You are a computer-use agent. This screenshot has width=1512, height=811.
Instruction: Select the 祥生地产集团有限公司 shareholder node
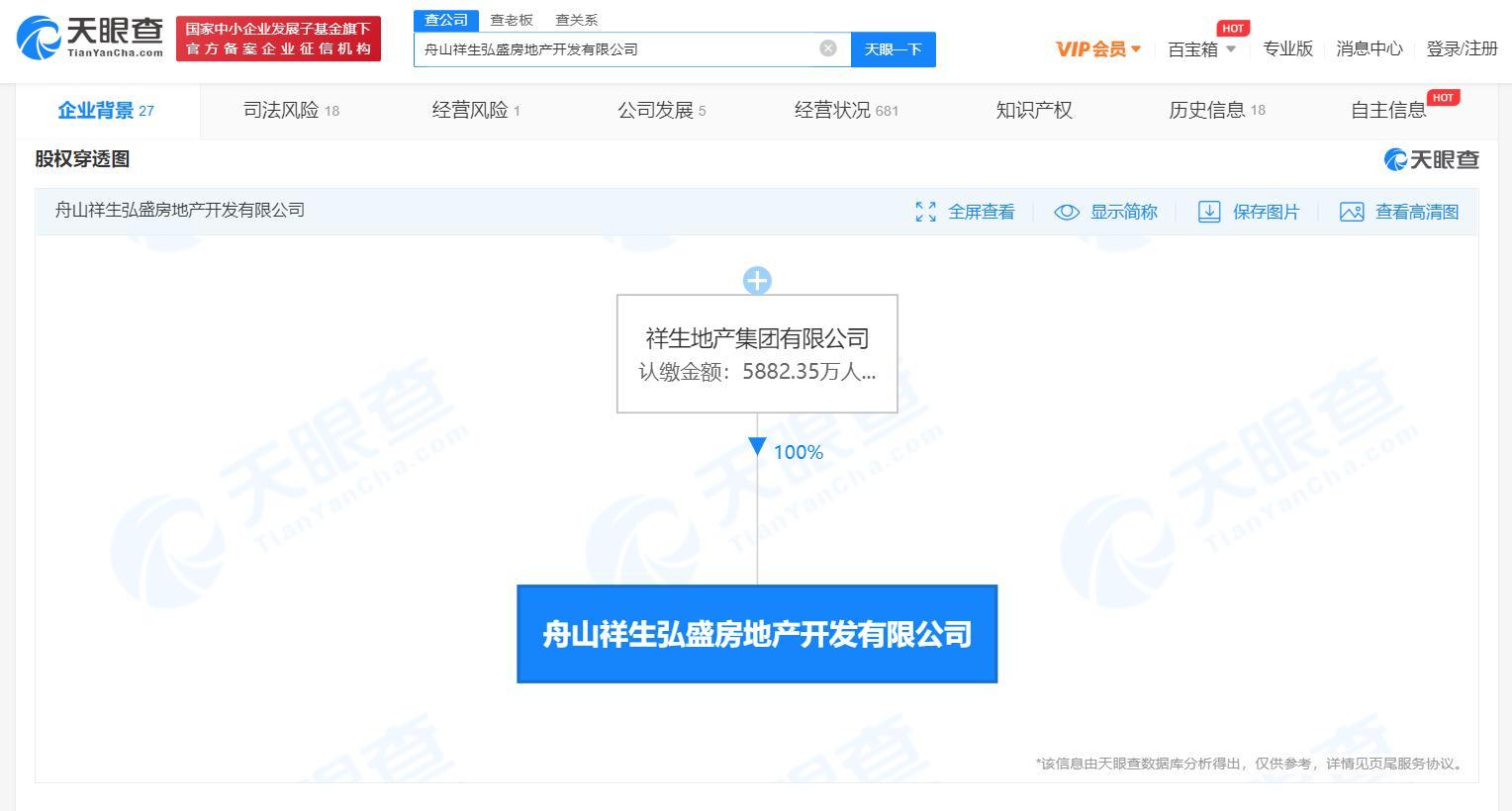click(757, 353)
